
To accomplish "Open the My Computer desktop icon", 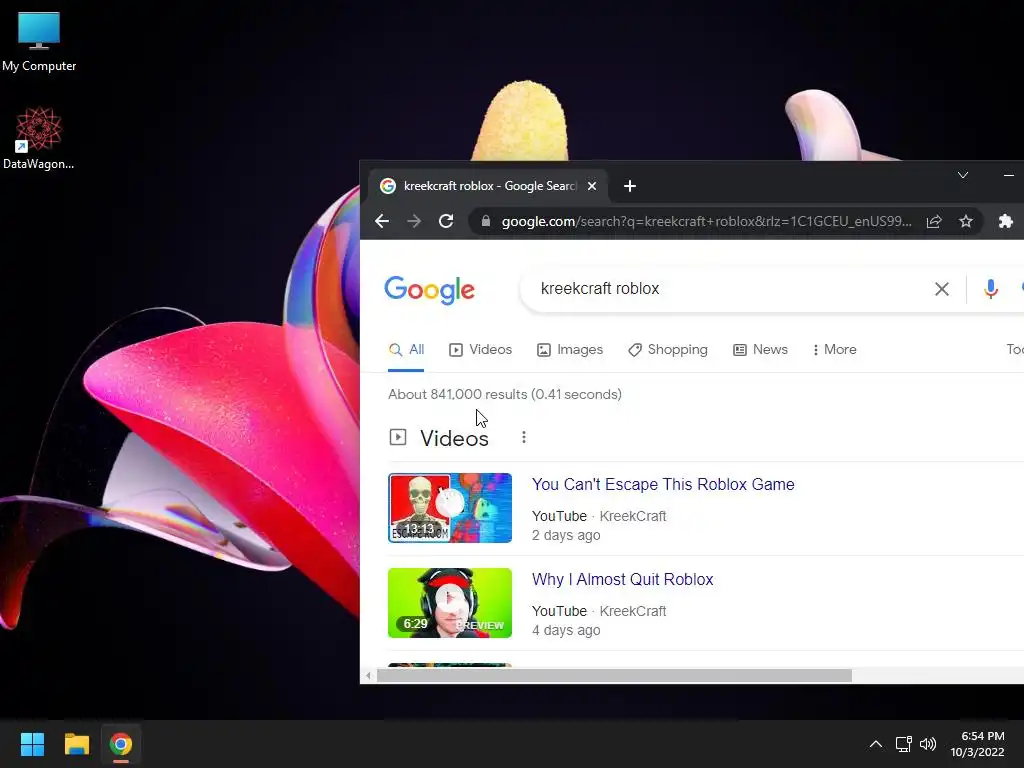I will coord(39,41).
